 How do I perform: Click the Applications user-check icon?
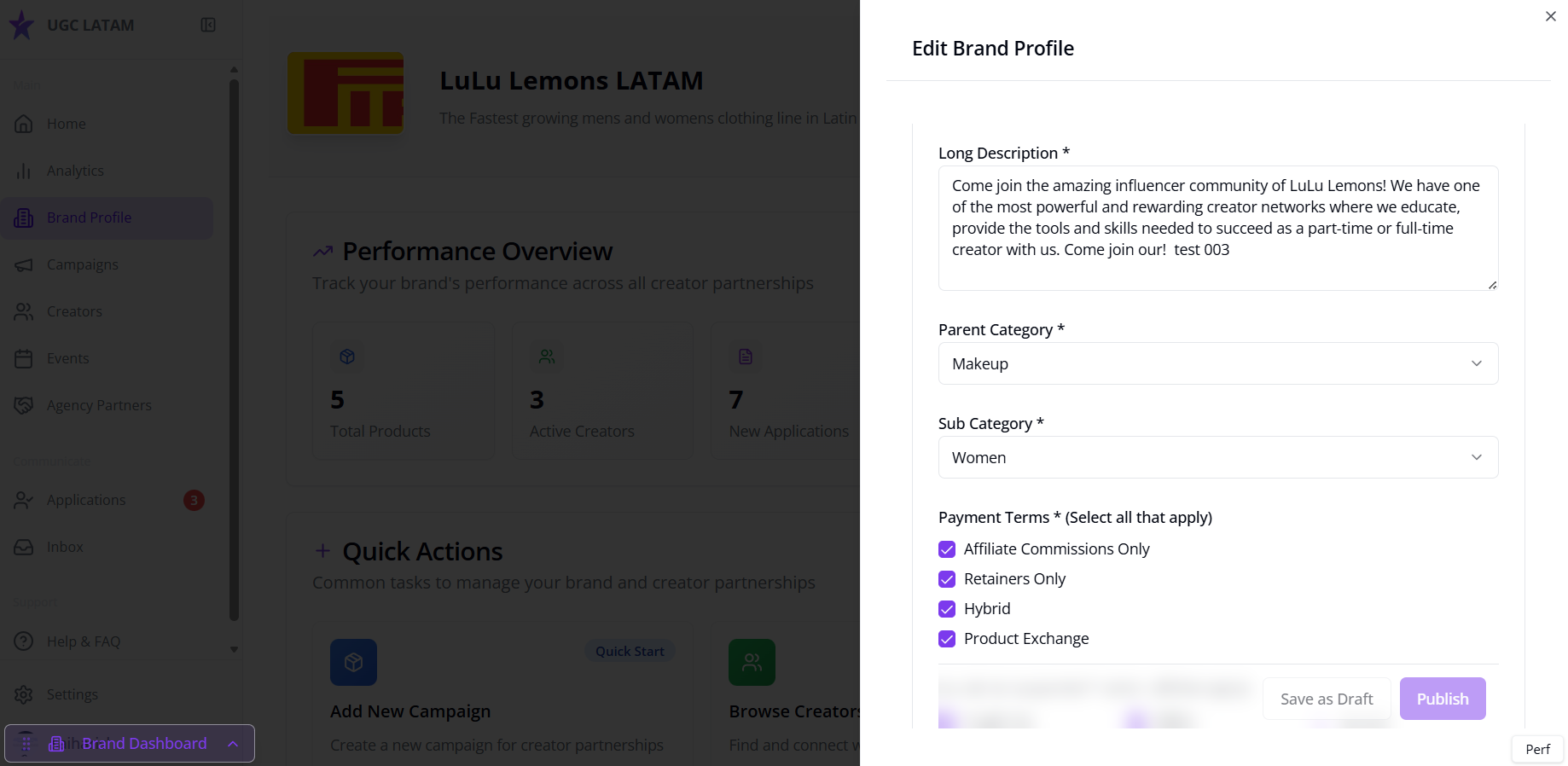[x=24, y=500]
